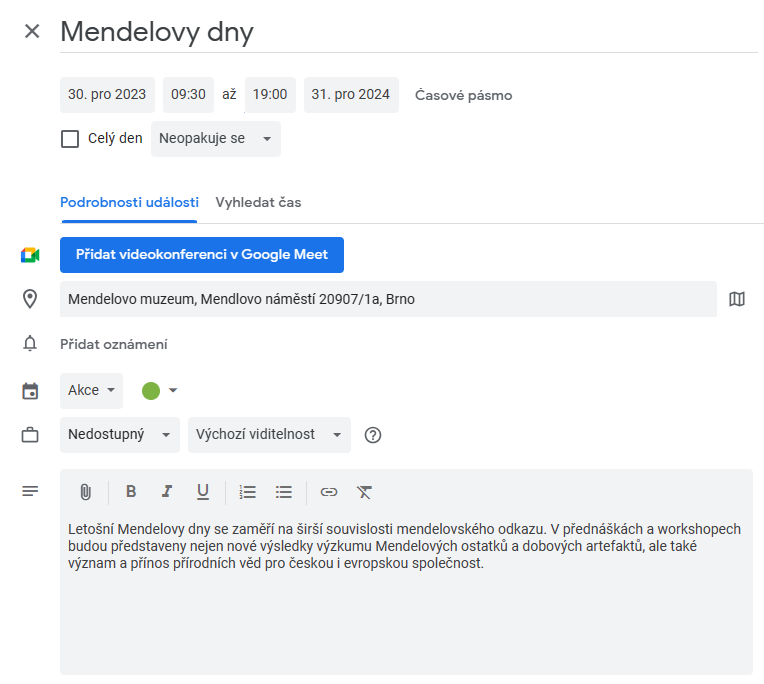
Task: Click Přidat videokonferenci v Google Meet button
Action: point(202,255)
